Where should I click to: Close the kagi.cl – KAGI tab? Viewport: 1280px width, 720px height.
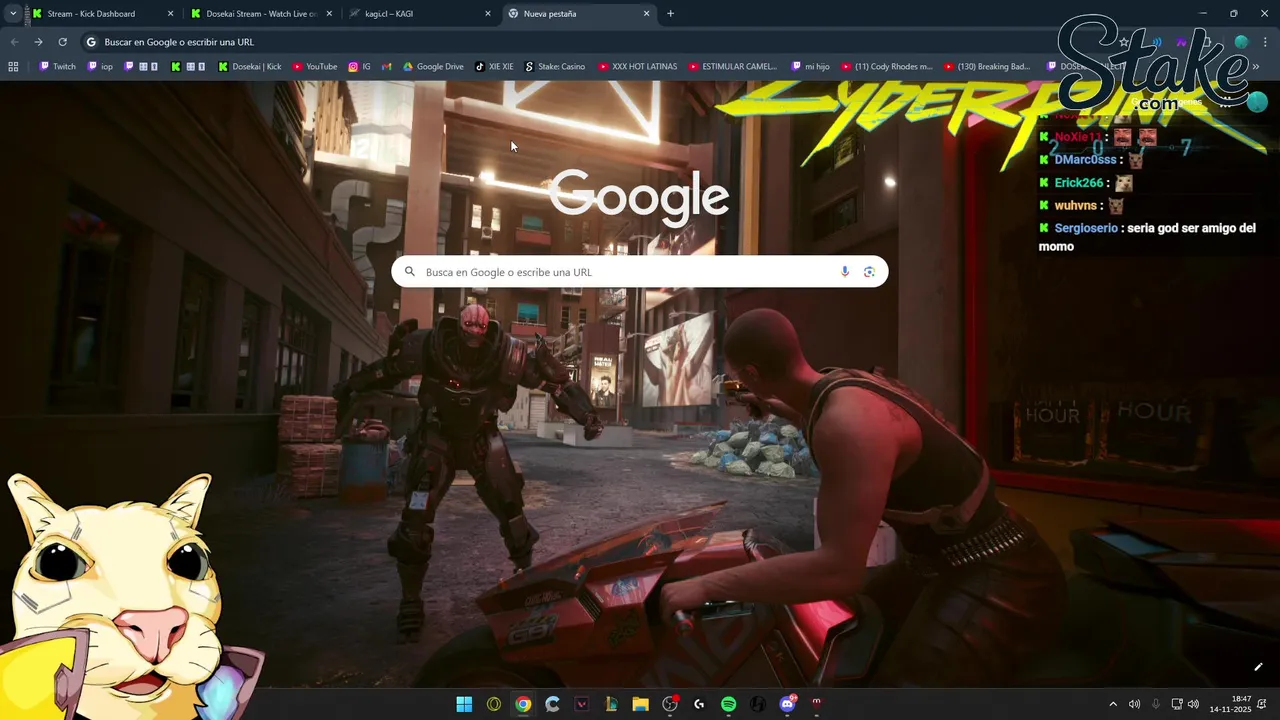[488, 14]
